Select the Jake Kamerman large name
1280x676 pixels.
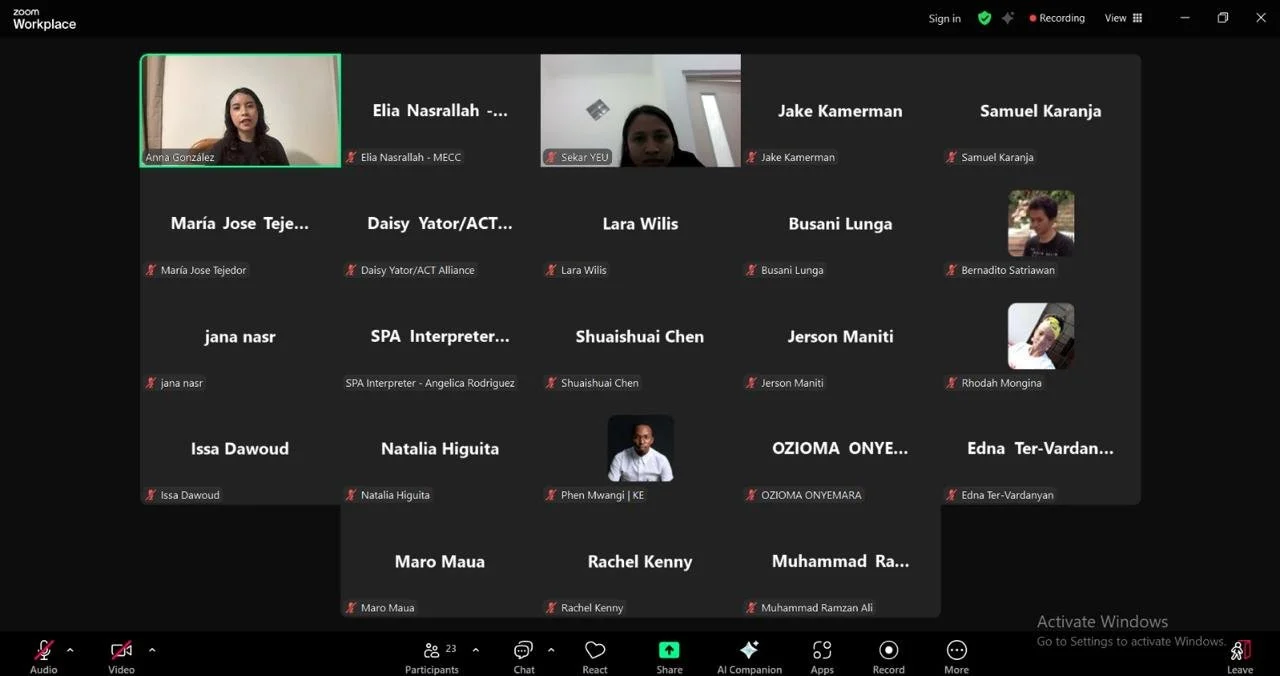[840, 111]
